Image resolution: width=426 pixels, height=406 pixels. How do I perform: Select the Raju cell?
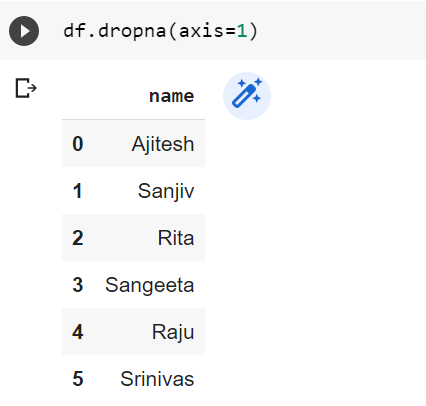[x=173, y=332]
